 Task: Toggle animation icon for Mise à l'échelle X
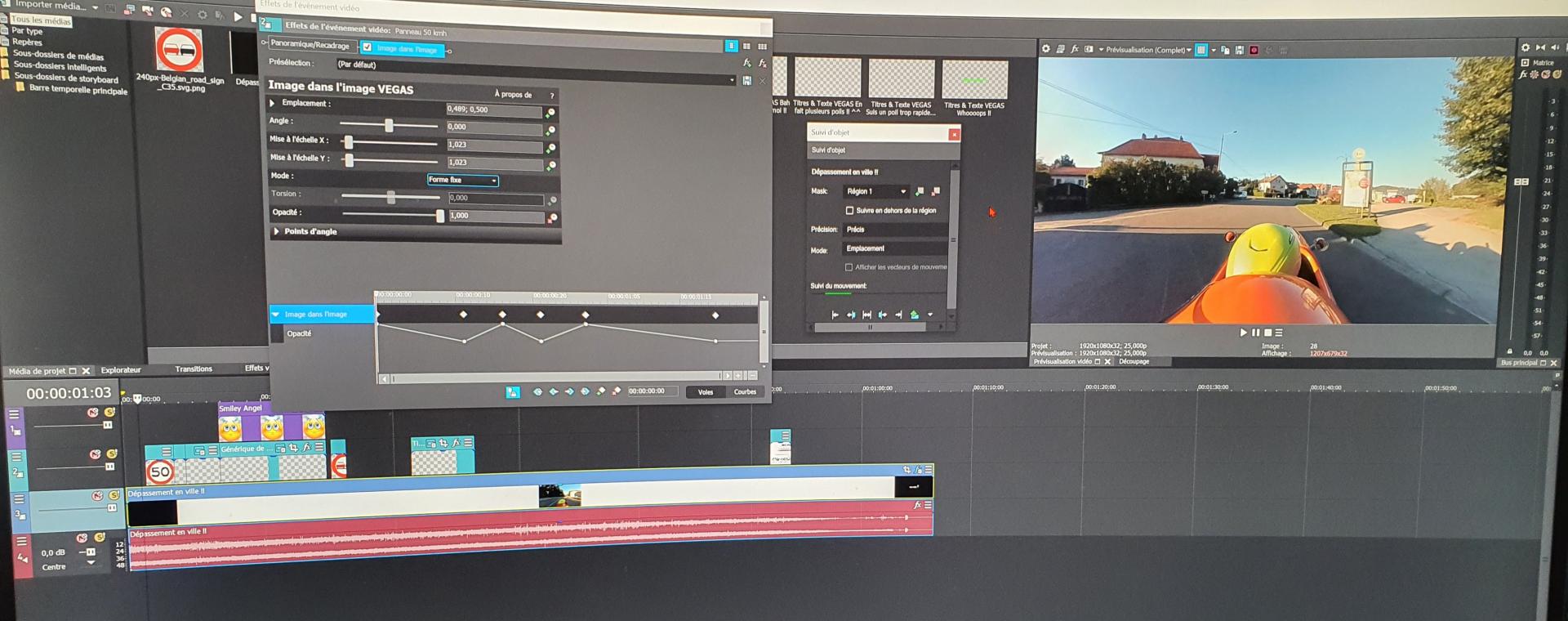(550, 149)
